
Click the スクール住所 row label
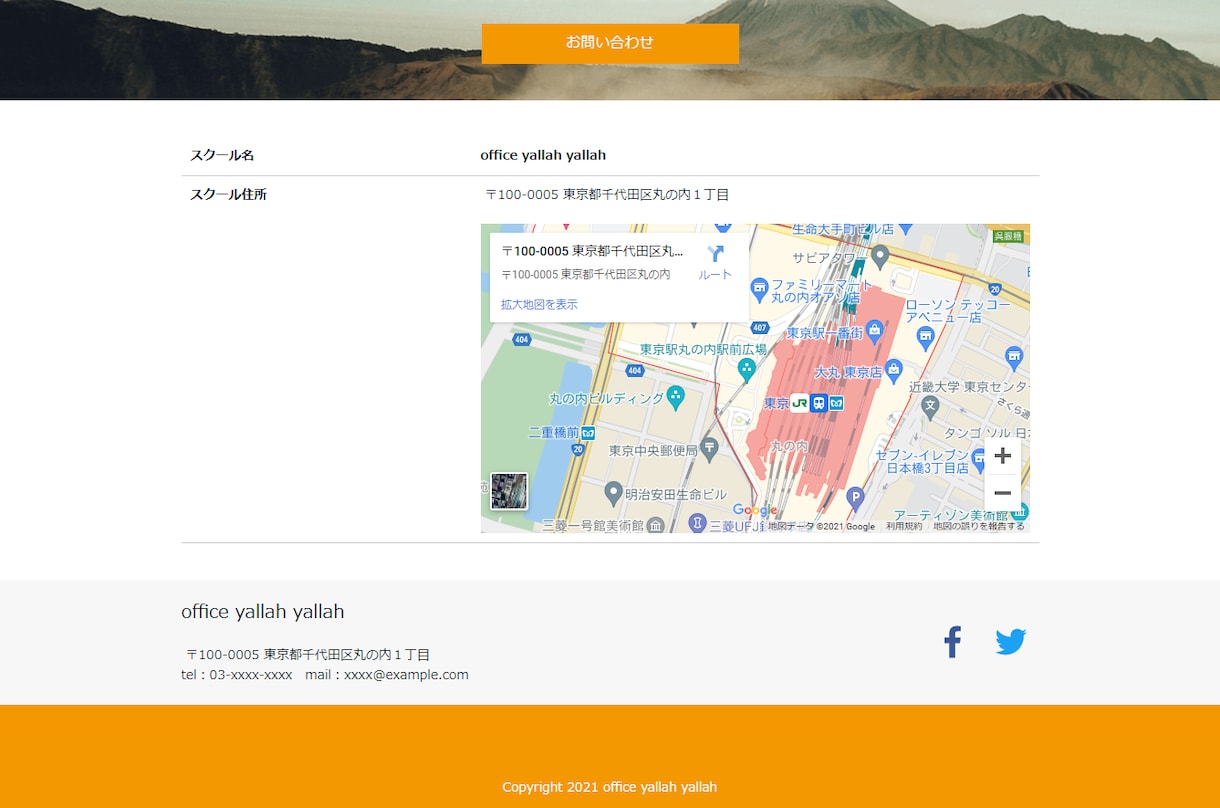pyautogui.click(x=228, y=195)
